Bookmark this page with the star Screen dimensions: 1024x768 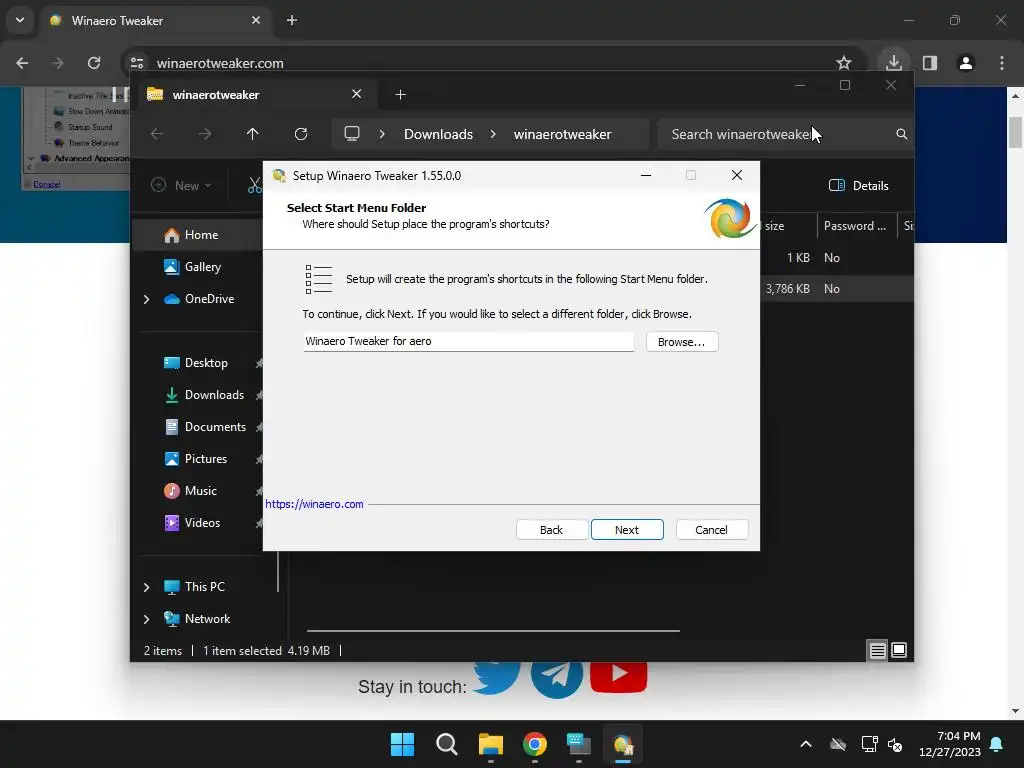click(844, 63)
